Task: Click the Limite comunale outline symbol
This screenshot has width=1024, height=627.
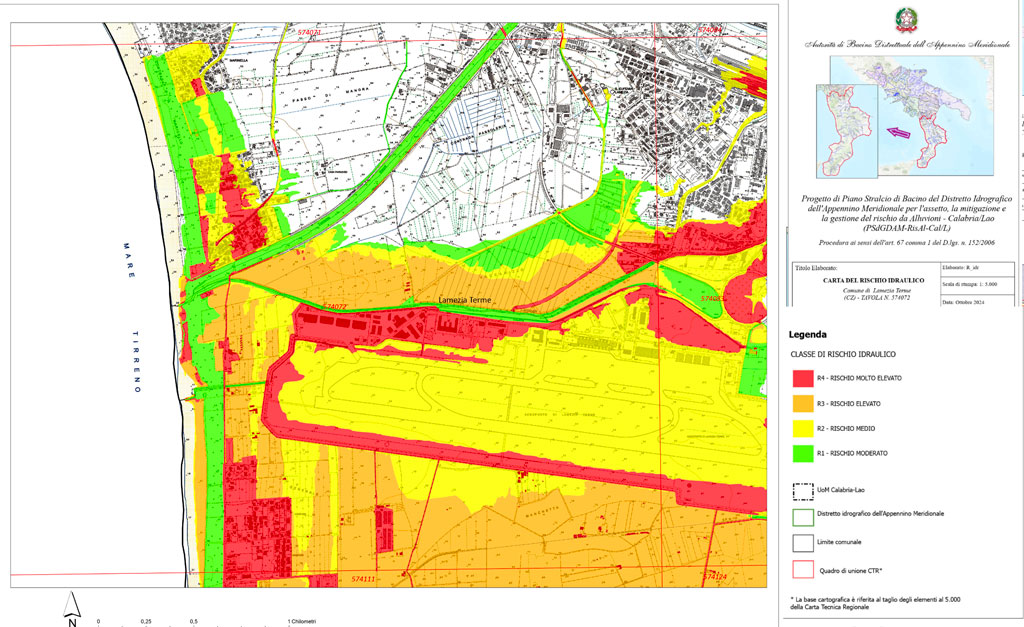Action: [x=802, y=542]
